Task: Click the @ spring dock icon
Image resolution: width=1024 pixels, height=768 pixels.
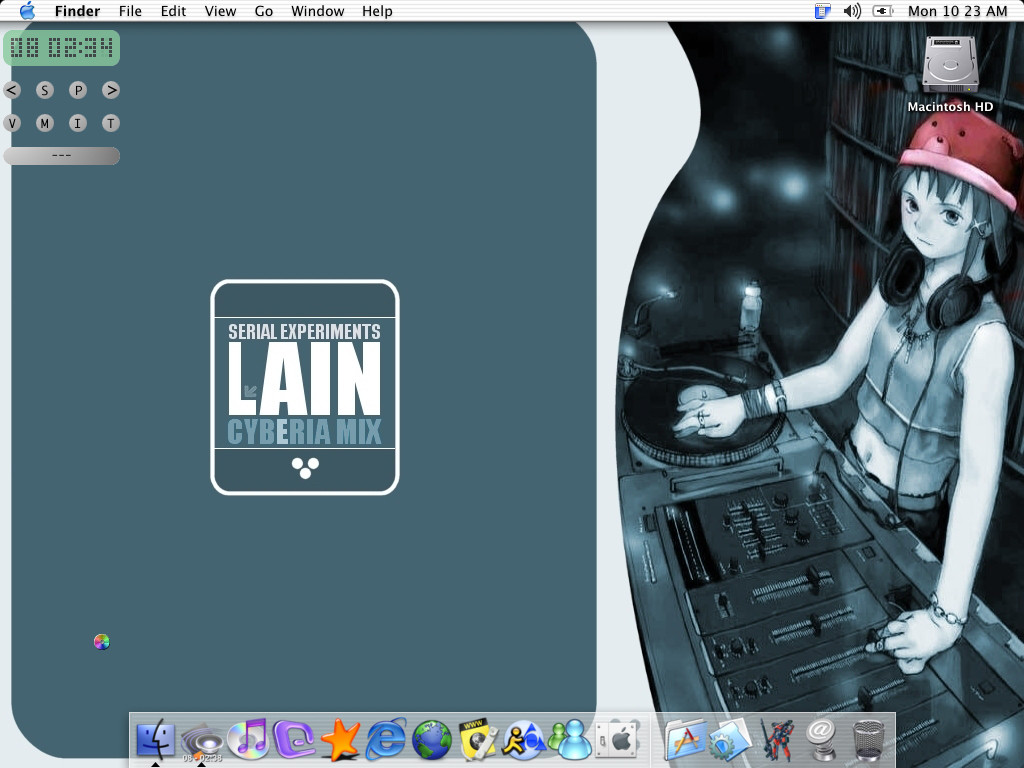Action: click(x=822, y=740)
